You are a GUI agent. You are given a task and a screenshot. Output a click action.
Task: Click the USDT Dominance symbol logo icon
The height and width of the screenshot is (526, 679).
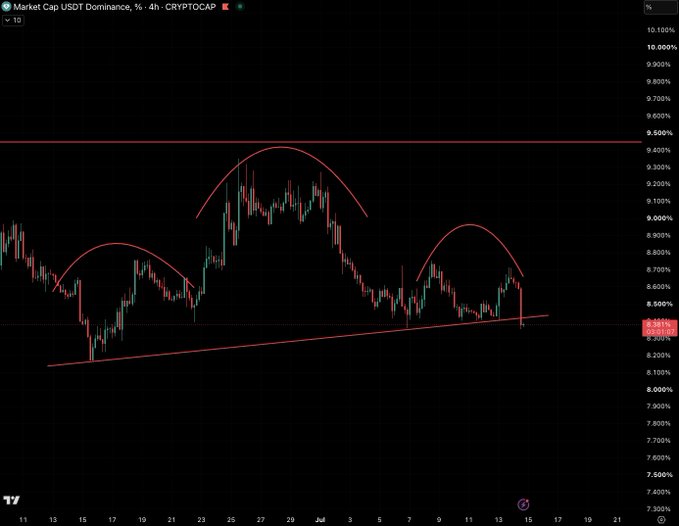pos(6,6)
